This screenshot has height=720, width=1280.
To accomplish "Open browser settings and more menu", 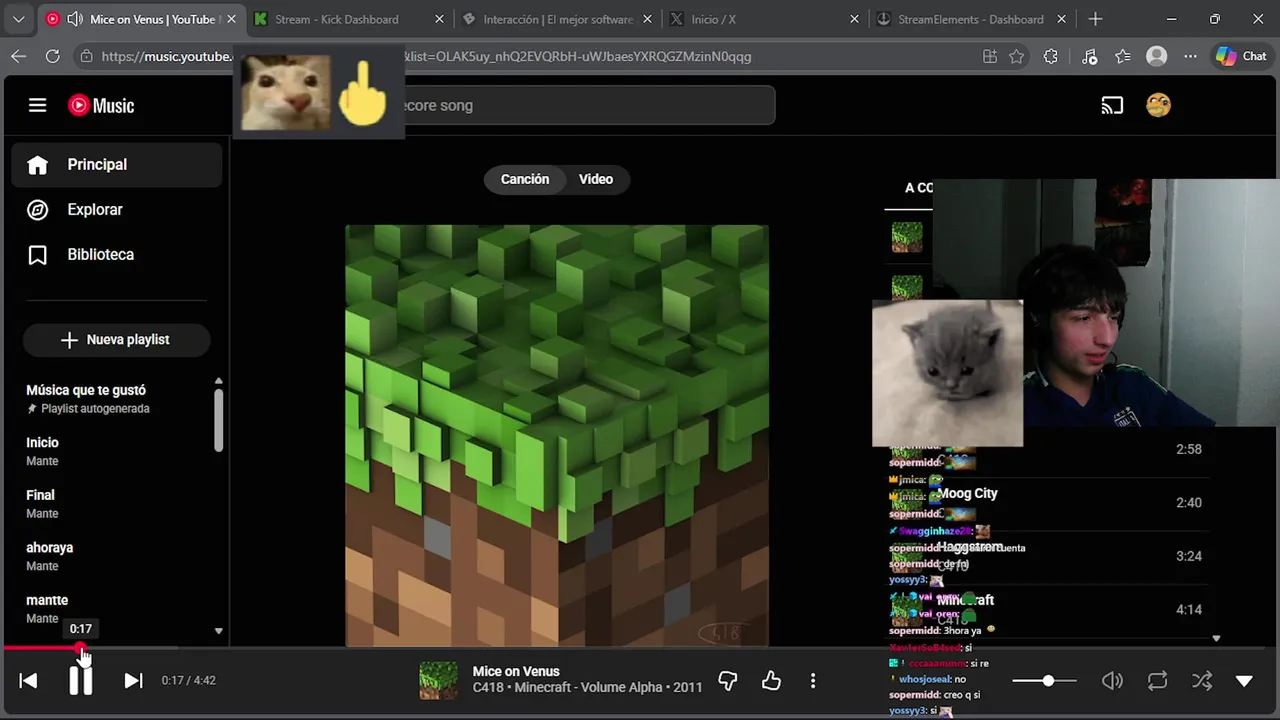I will click(1190, 57).
